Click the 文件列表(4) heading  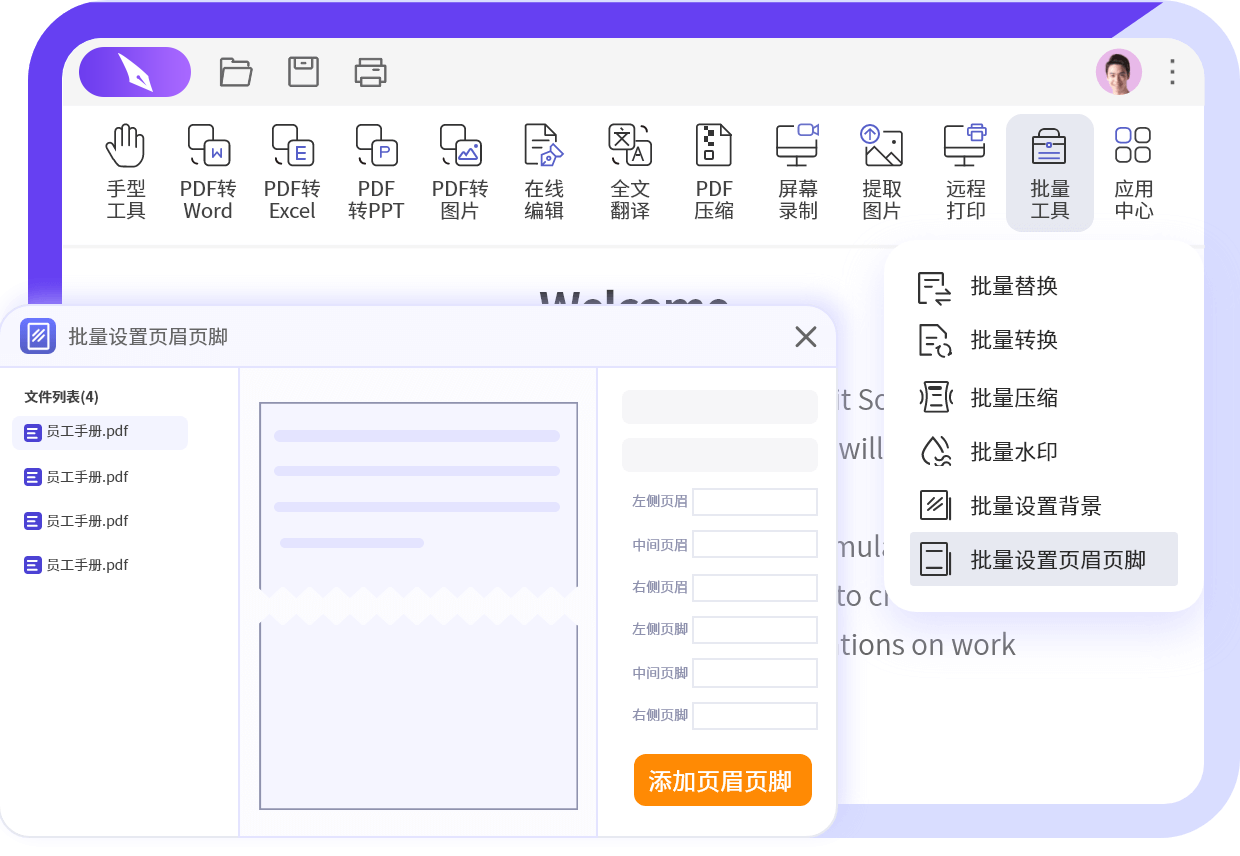point(62,397)
